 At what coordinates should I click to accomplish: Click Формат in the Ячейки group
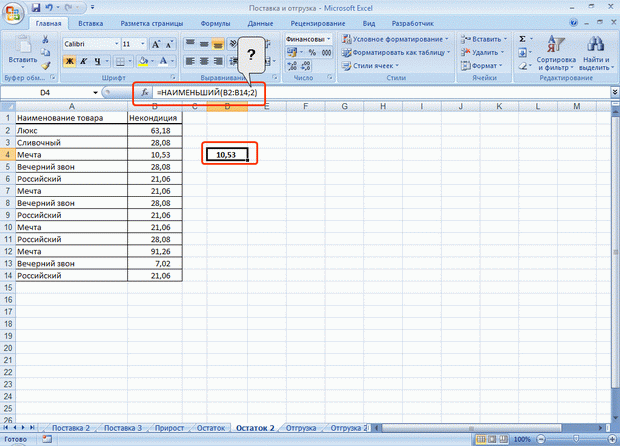tap(481, 66)
